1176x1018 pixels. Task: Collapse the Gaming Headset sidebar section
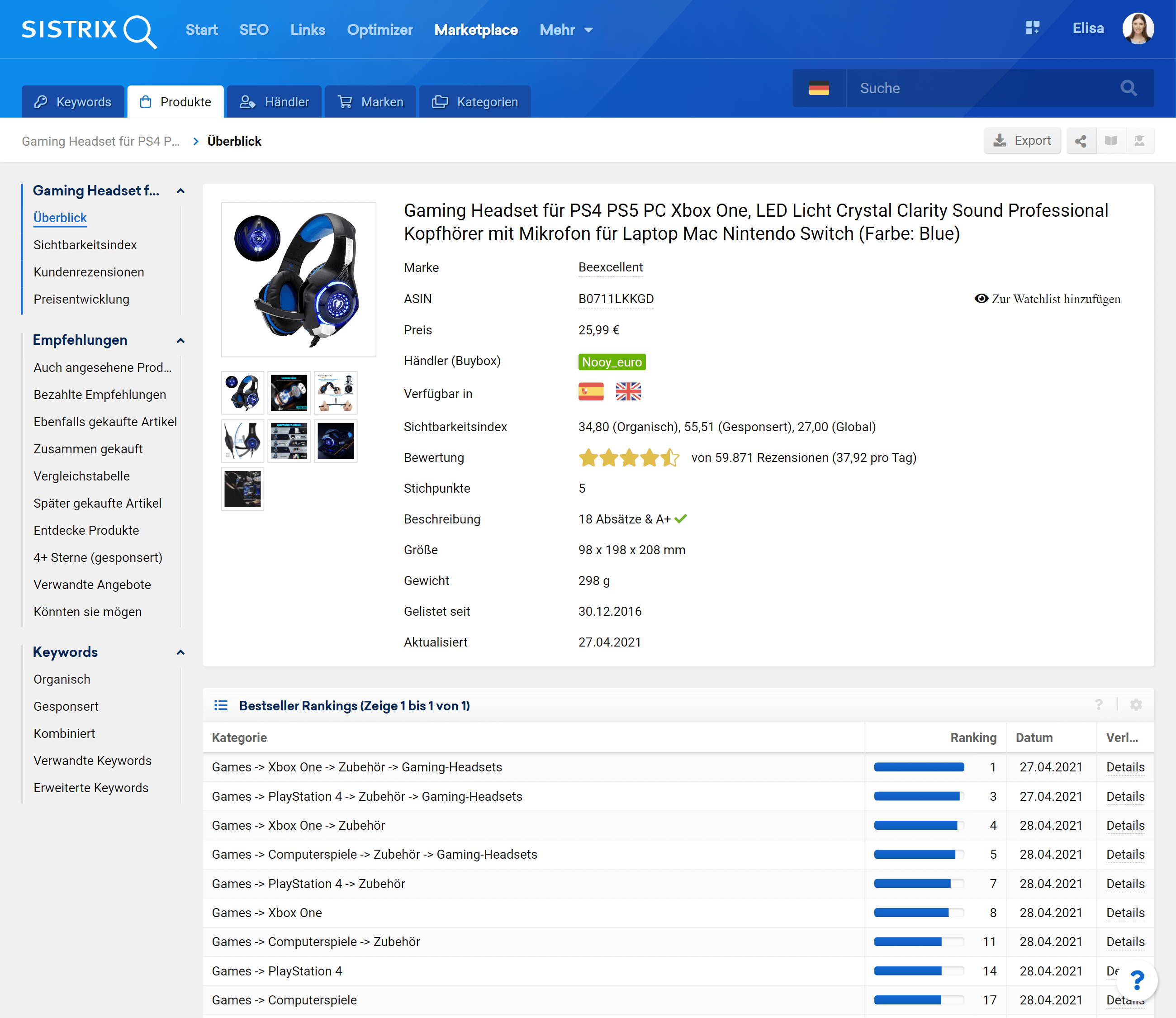click(x=180, y=191)
